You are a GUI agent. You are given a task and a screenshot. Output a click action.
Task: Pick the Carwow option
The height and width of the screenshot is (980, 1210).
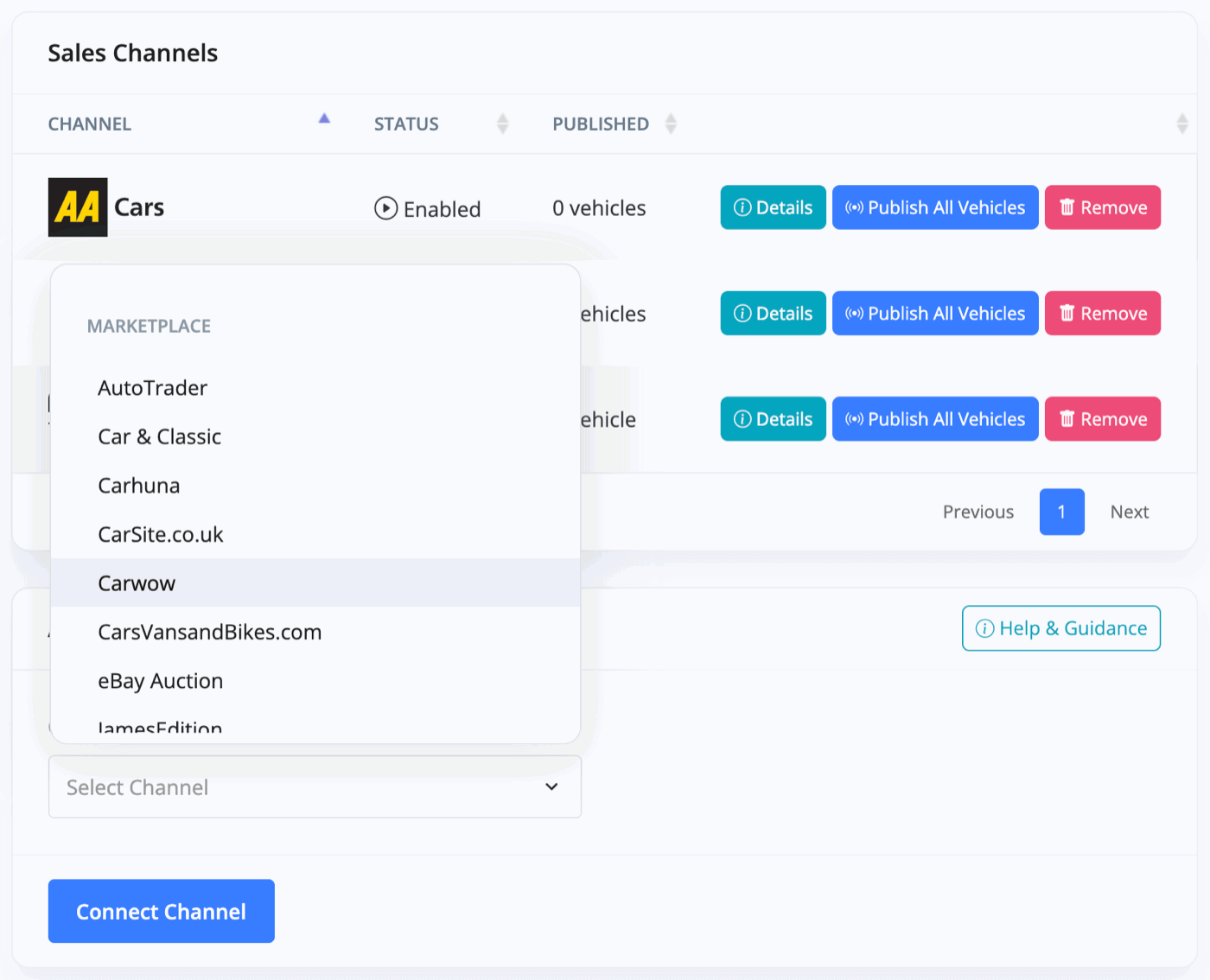315,582
